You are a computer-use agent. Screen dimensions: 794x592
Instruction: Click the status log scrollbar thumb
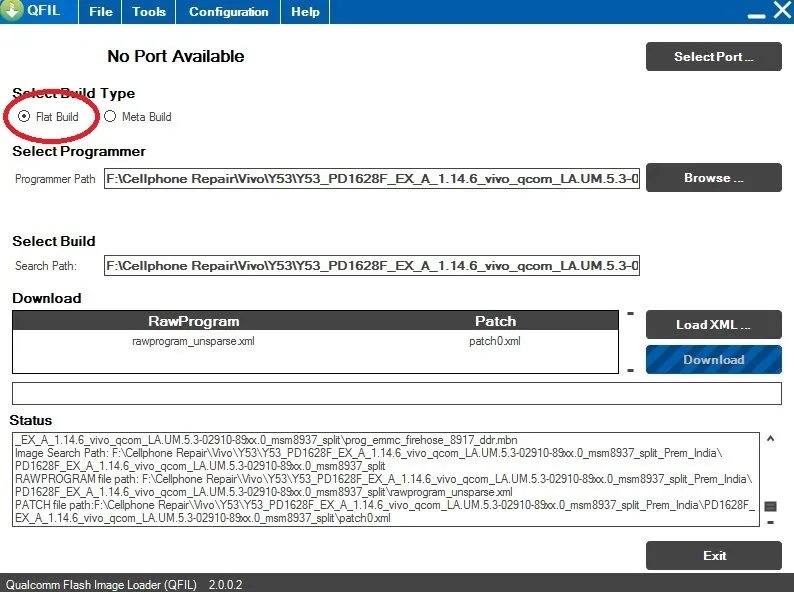[x=770, y=506]
